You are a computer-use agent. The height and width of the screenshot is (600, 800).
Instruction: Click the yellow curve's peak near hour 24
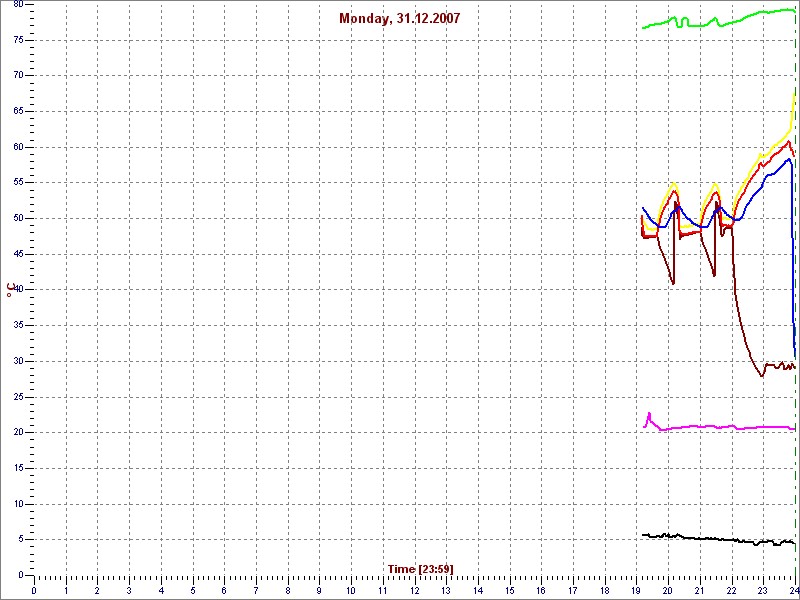tap(794, 93)
